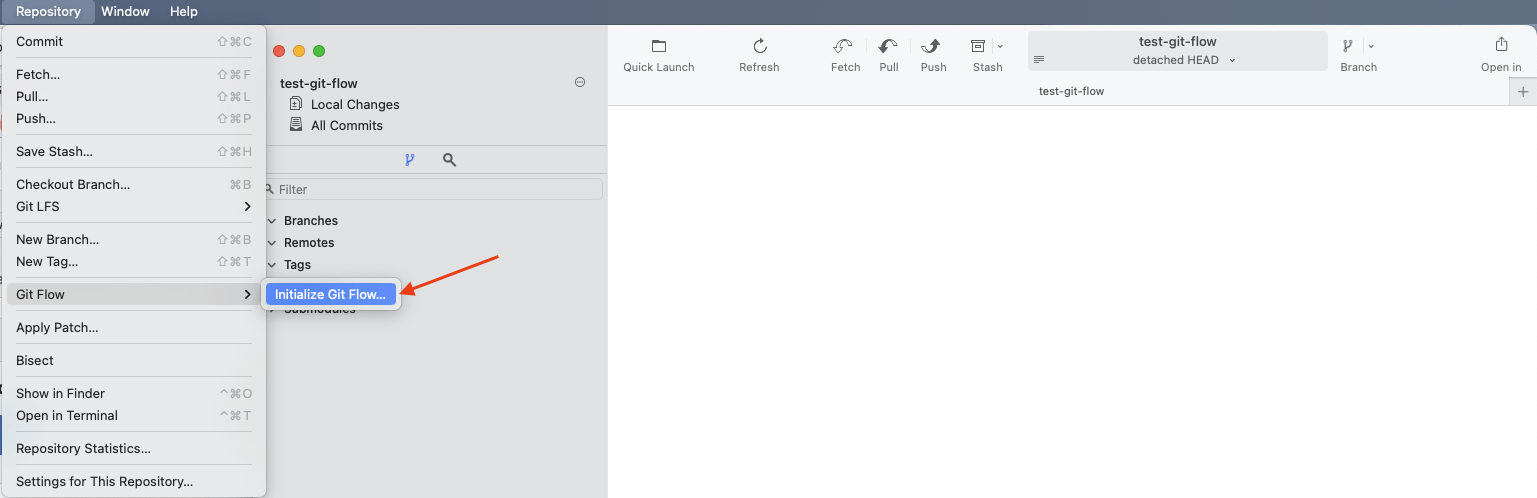Click the Branch toolbar icon
This screenshot has width=1537, height=498.
tap(1348, 46)
